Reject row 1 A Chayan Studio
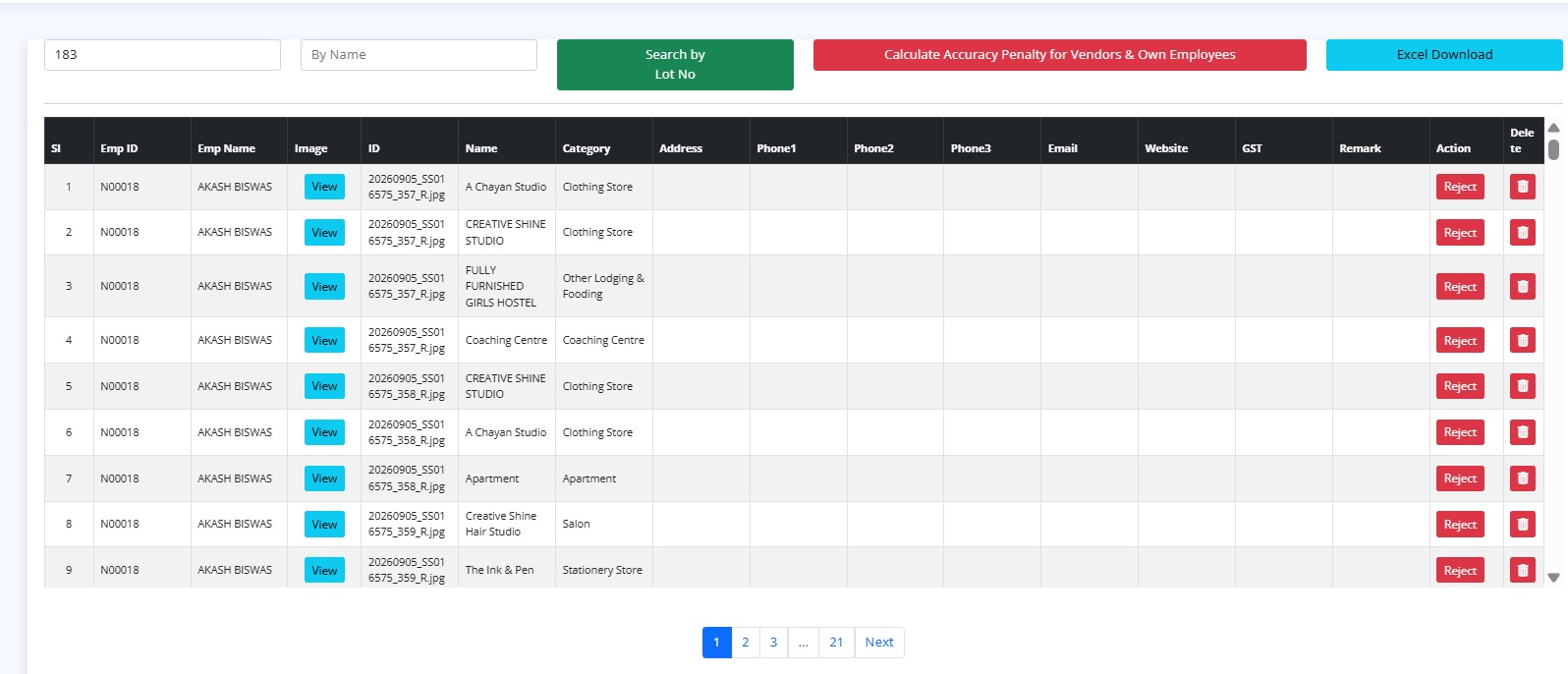This screenshot has width=1568, height=674. pyautogui.click(x=1460, y=187)
